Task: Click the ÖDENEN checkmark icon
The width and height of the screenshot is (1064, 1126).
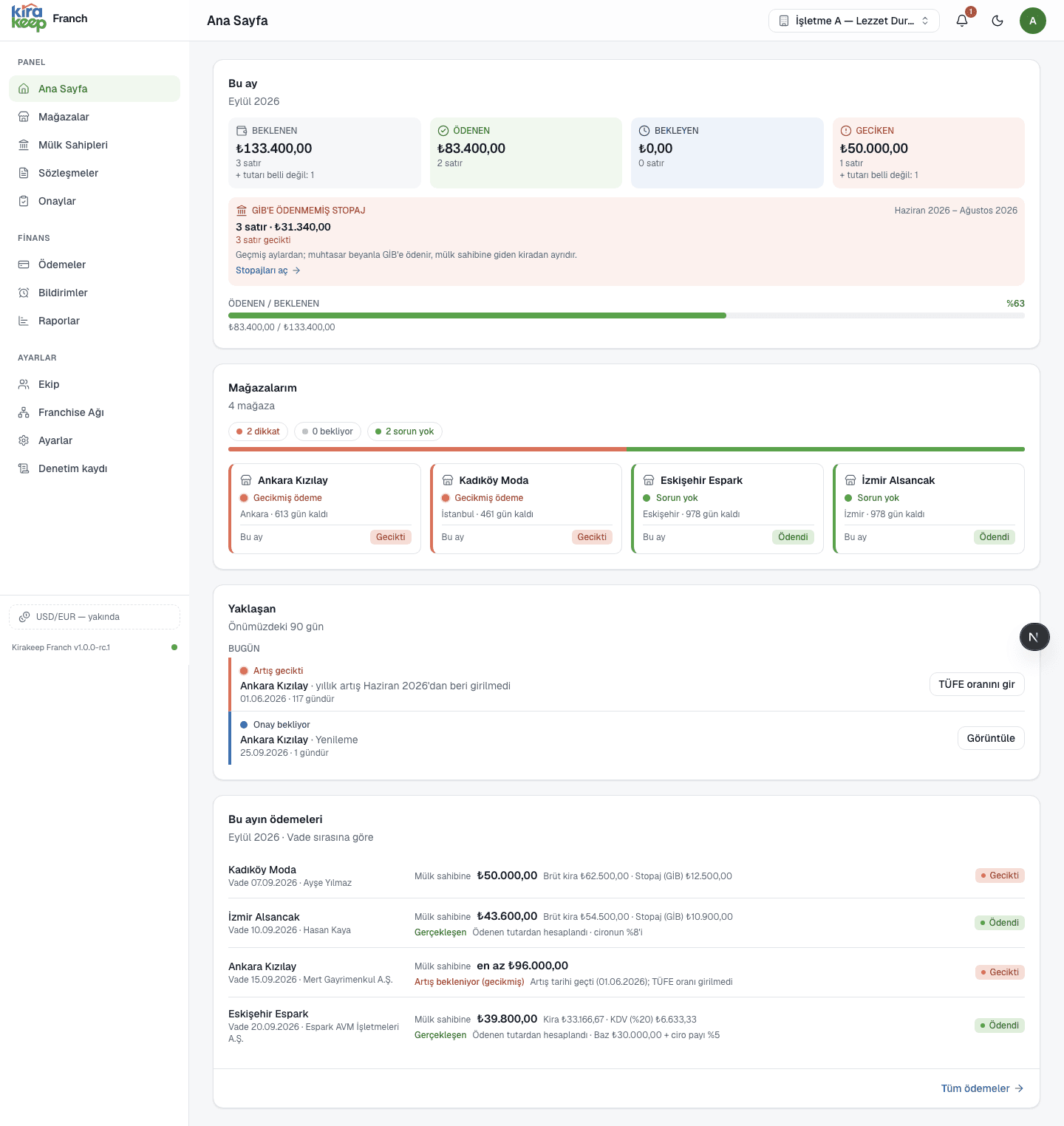Action: (x=443, y=131)
